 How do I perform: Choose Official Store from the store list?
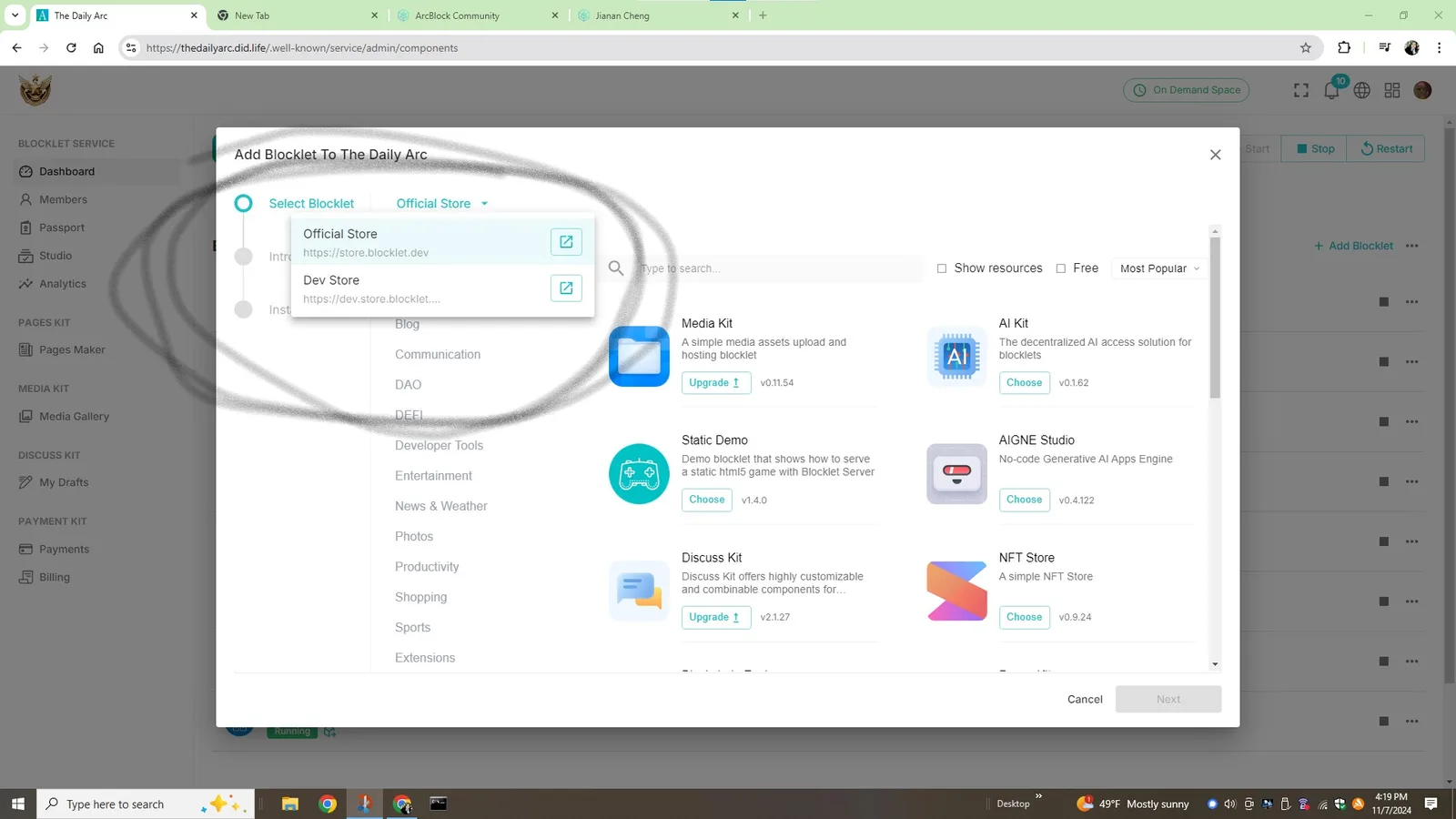point(442,242)
